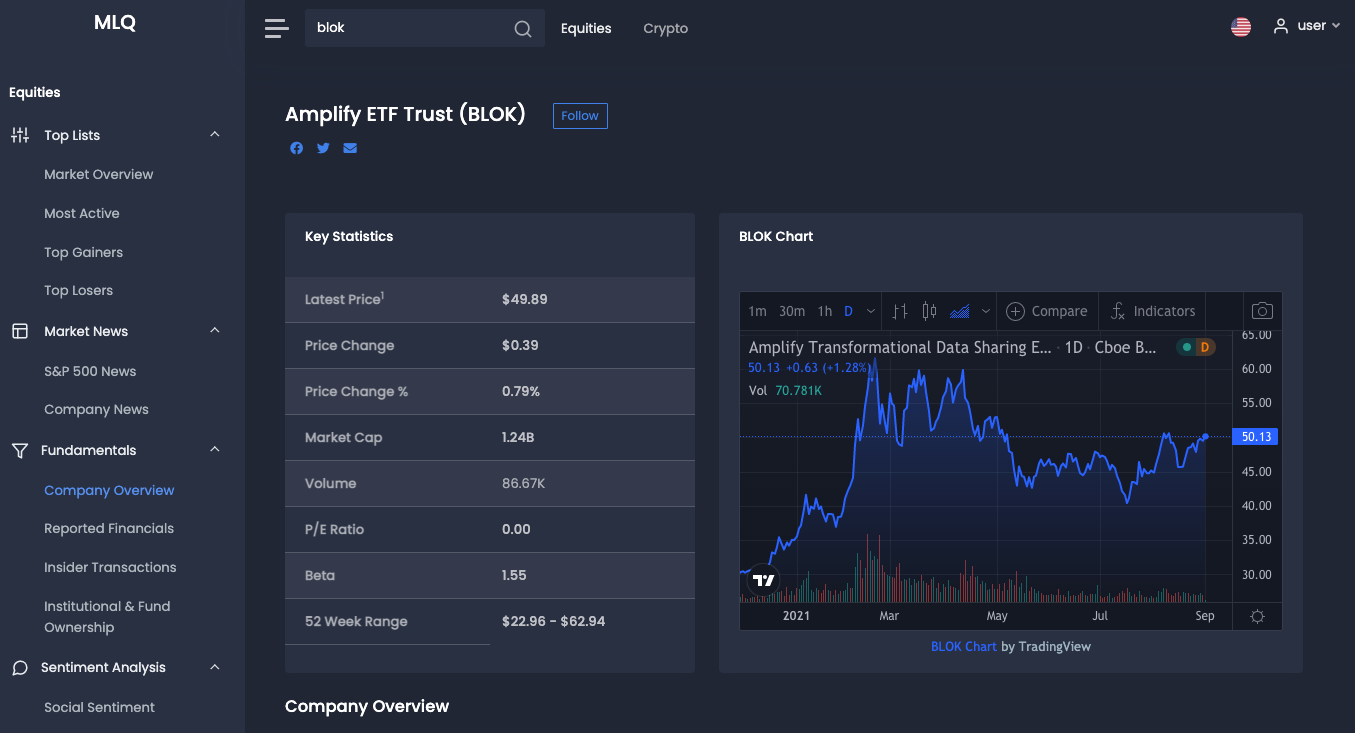The height and width of the screenshot is (733, 1355).
Task: Collapse the Sentiment Analysis section
Action: 215,668
